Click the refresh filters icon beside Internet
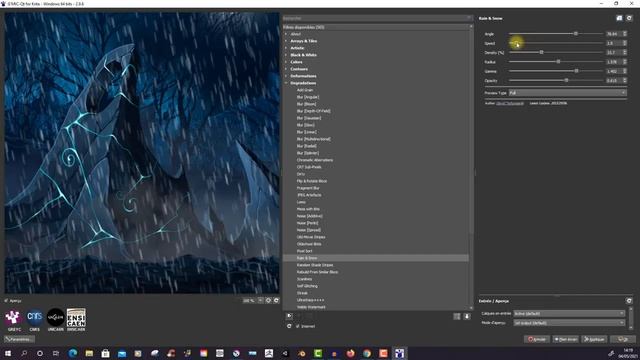This screenshot has width=640, height=360. (289, 326)
